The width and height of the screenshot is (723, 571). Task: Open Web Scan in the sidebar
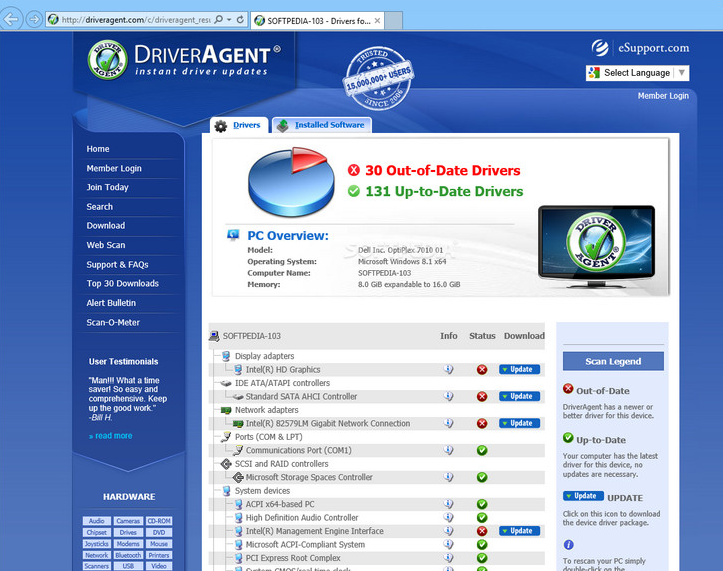coord(106,245)
